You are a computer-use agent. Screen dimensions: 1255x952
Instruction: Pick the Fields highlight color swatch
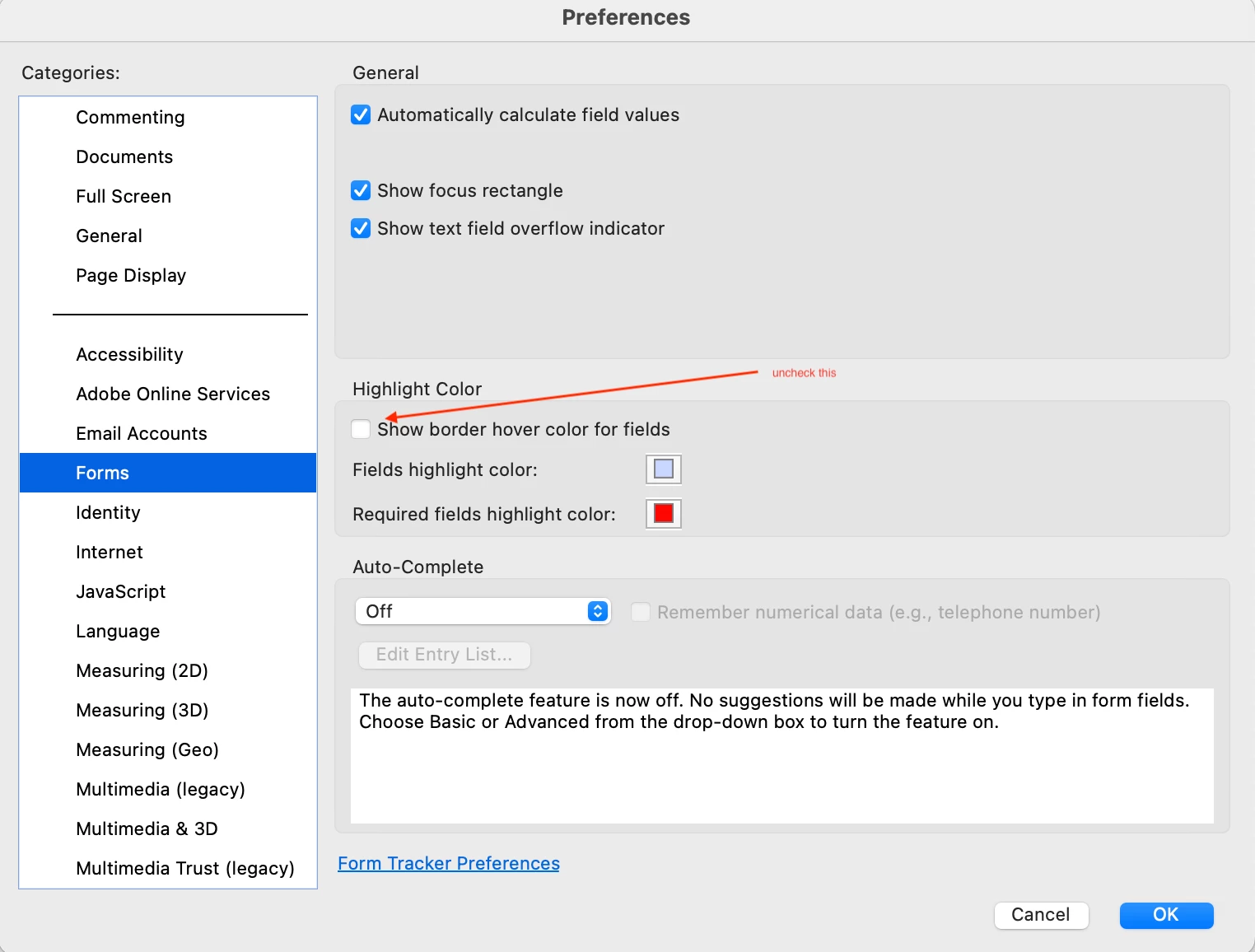(663, 469)
